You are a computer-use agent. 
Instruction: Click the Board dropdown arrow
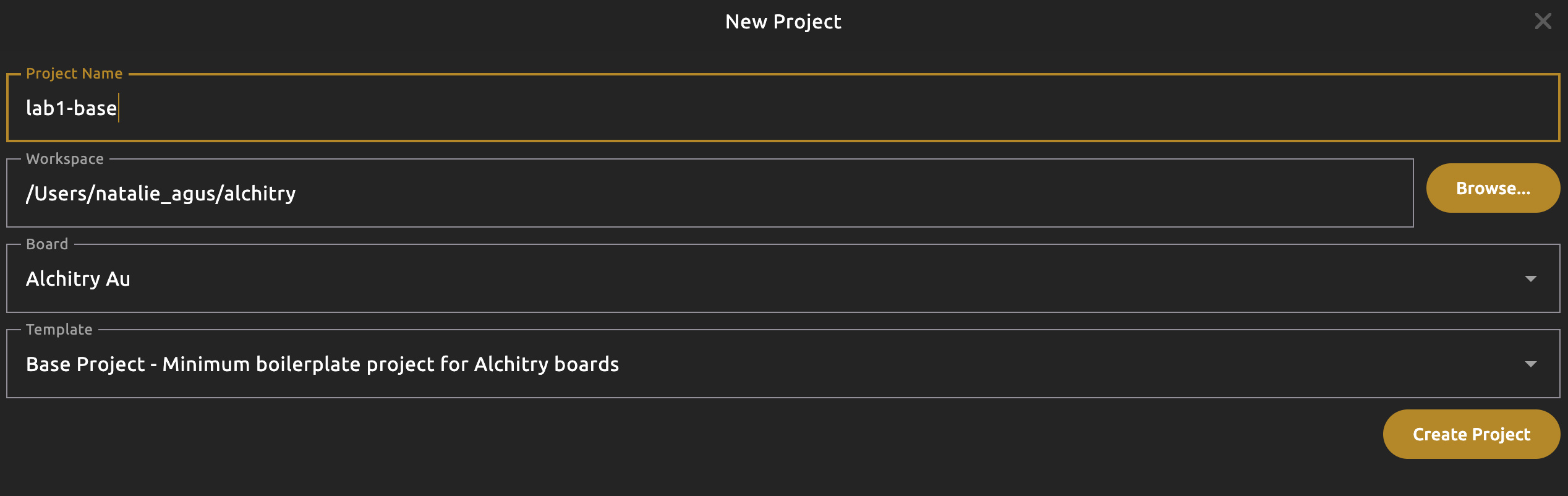pyautogui.click(x=1530, y=279)
